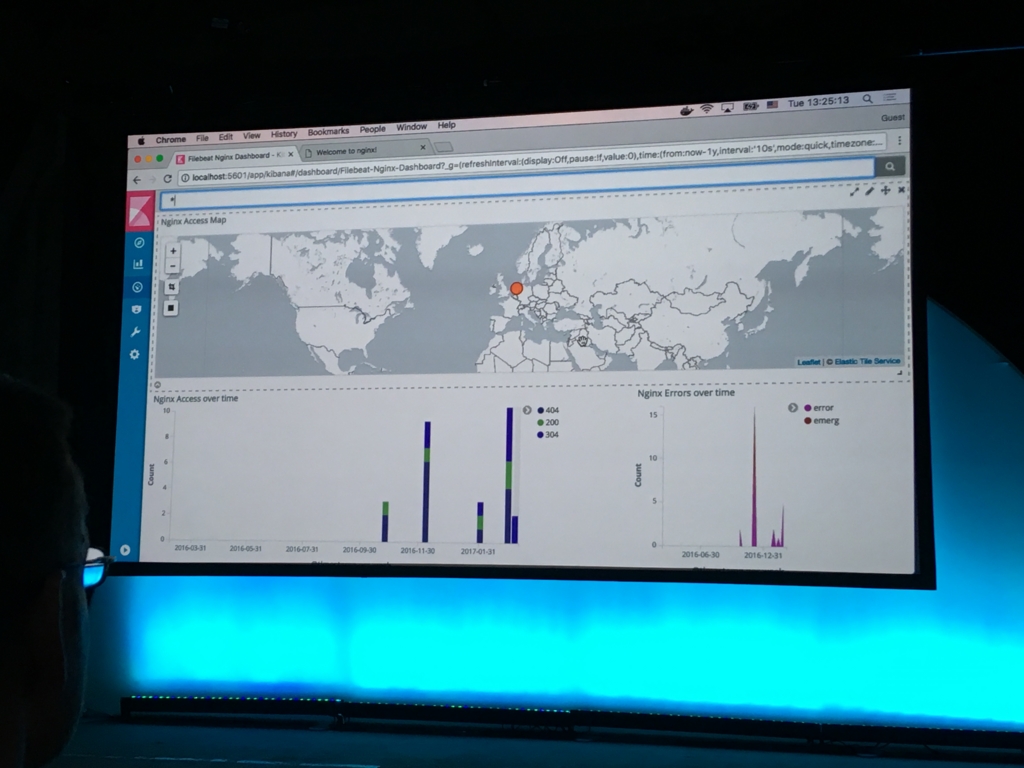Close the Welcome to nginx! tab
Screen dimensions: 1024x768
tap(423, 148)
